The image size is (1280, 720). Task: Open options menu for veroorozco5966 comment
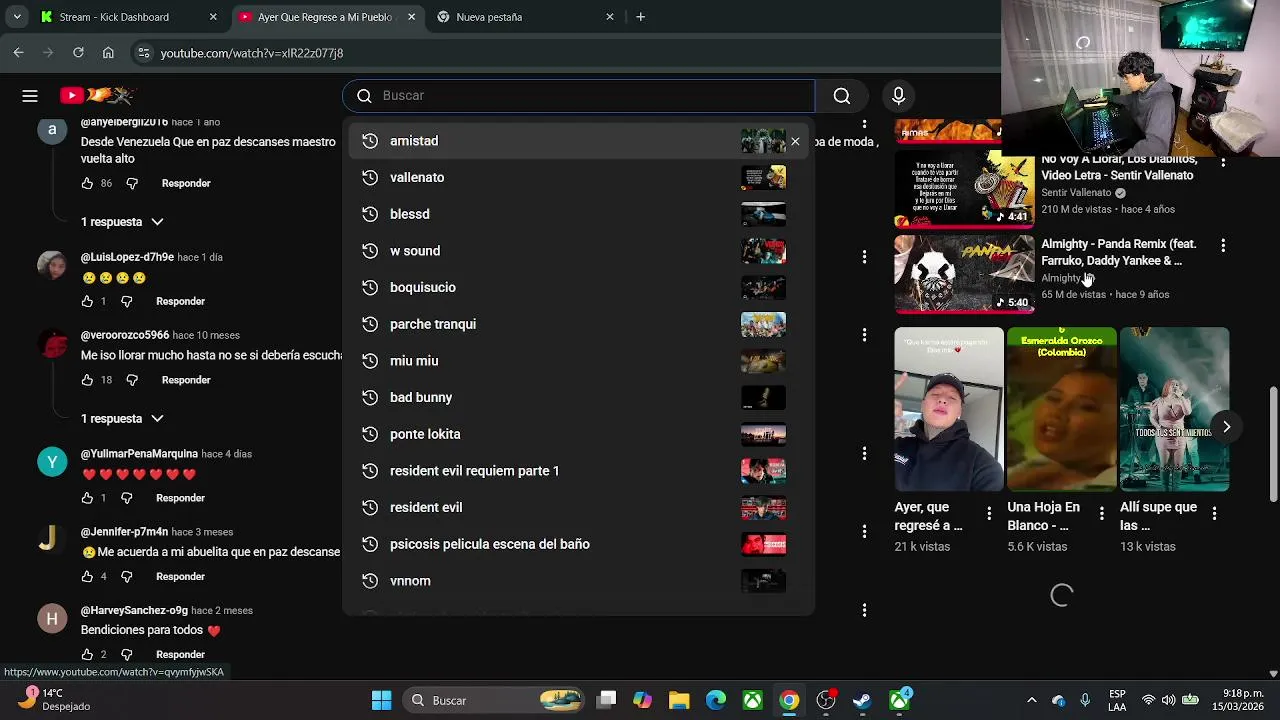[864, 335]
